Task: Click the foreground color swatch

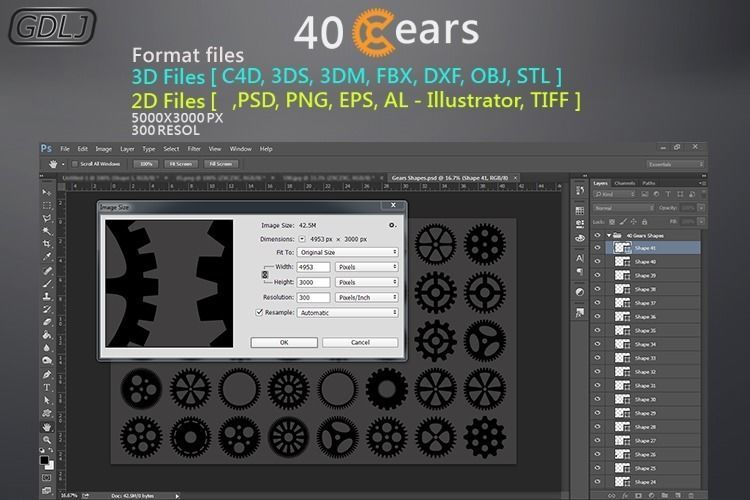Action: (44, 460)
